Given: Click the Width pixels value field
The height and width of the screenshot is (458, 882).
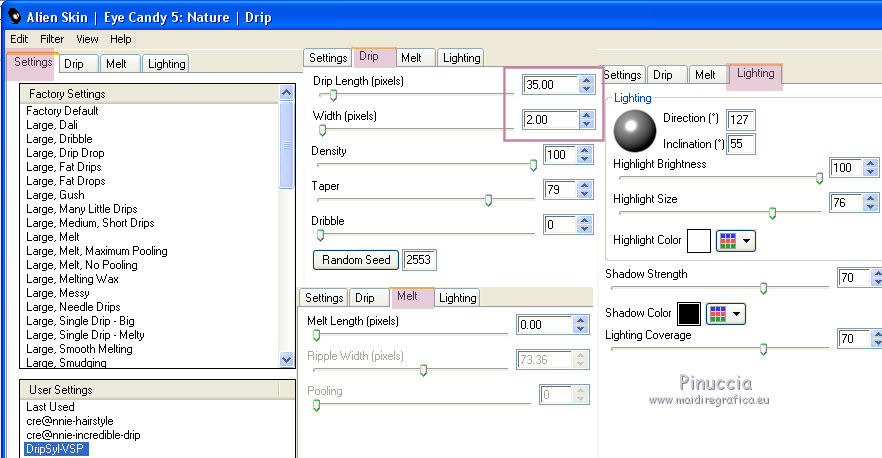Looking at the screenshot, I should point(550,119).
